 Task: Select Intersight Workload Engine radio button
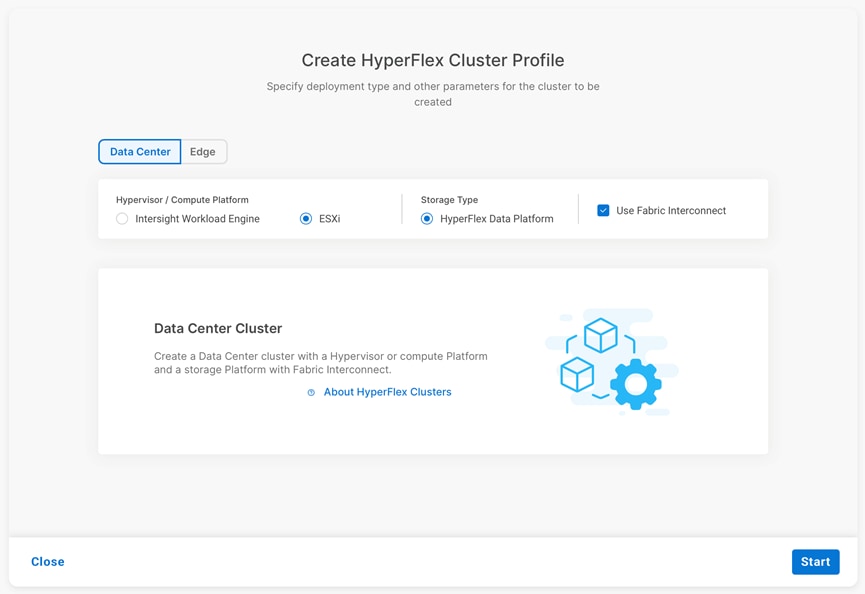click(x=122, y=219)
